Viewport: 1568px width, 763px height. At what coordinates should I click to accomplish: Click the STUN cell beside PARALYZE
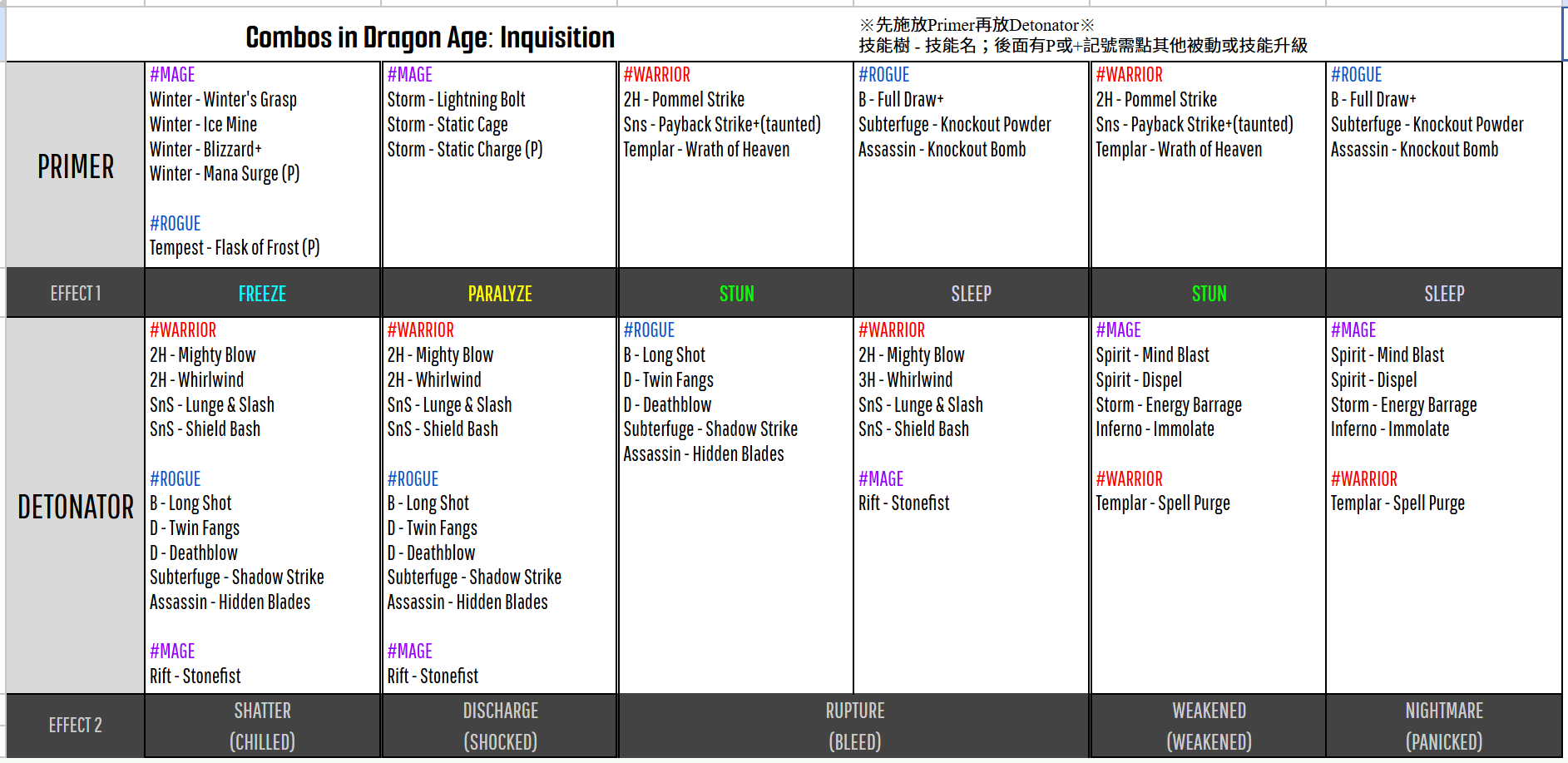pyautogui.click(x=736, y=293)
